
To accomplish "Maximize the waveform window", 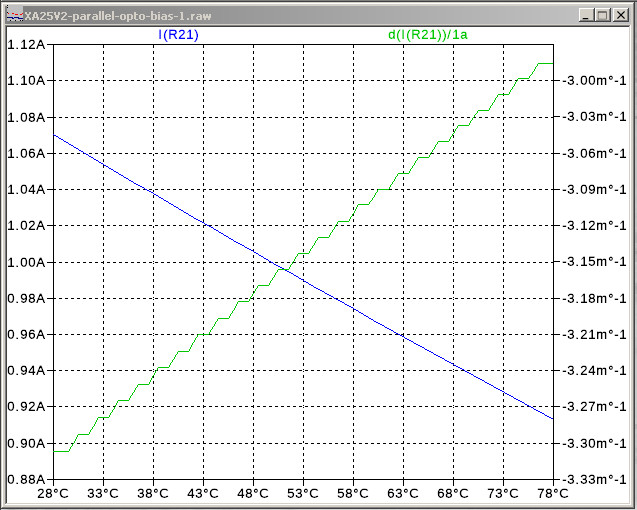I will click(603, 15).
